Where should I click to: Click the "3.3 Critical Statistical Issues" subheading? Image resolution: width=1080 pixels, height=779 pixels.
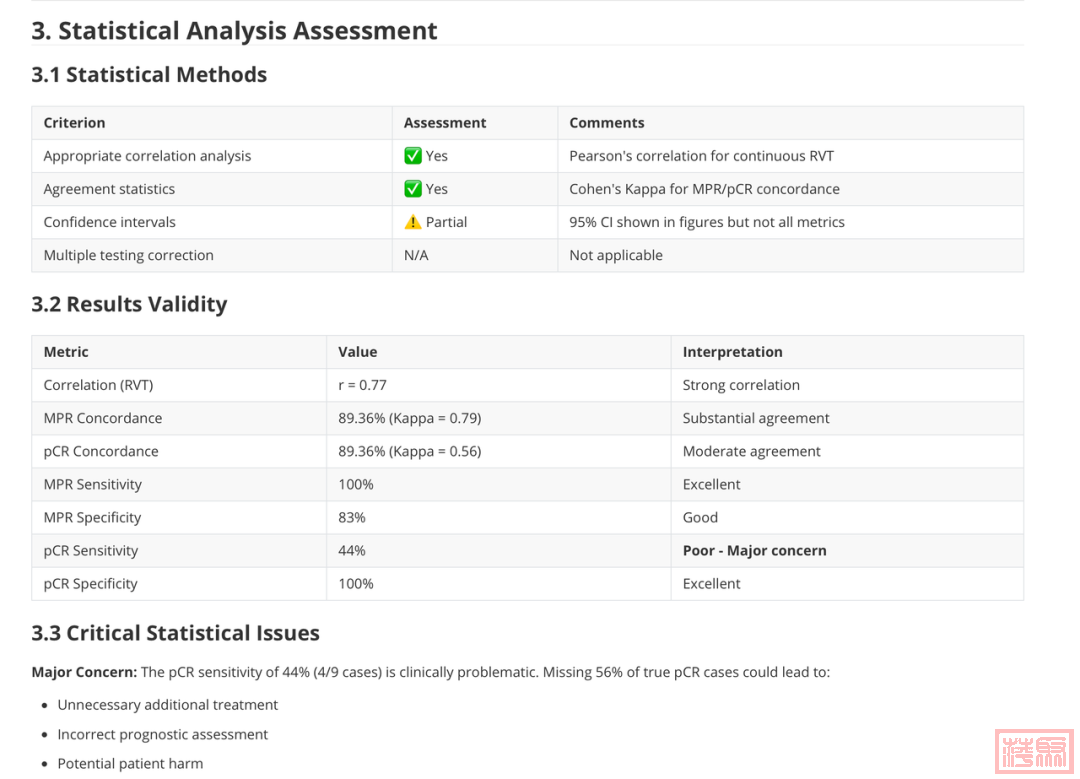(175, 633)
